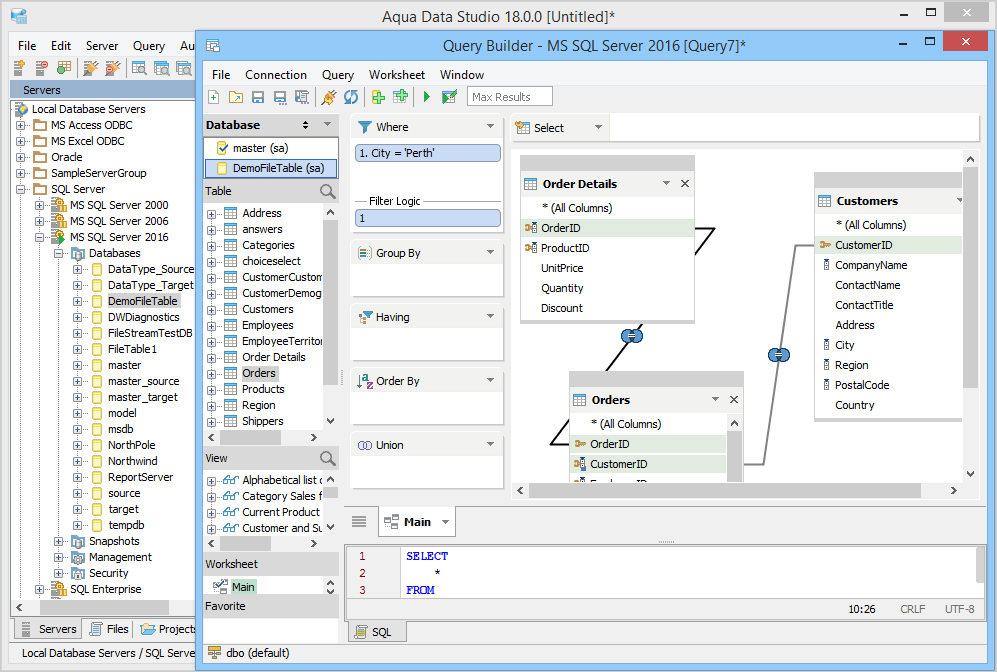Select Main in the Worksheet list
The image size is (997, 672).
243,587
